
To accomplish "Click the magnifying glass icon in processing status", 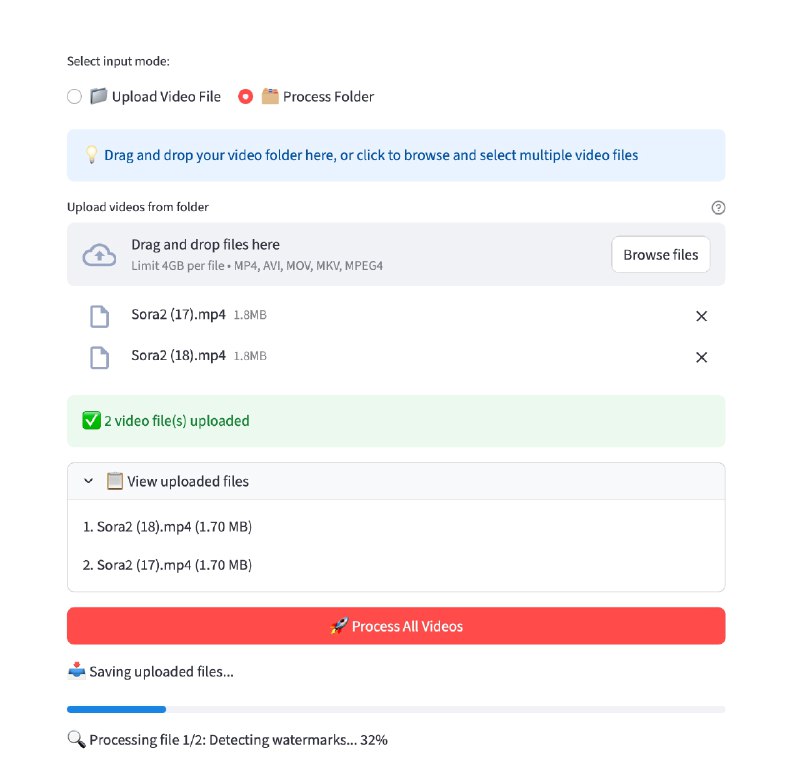I will click(74, 739).
